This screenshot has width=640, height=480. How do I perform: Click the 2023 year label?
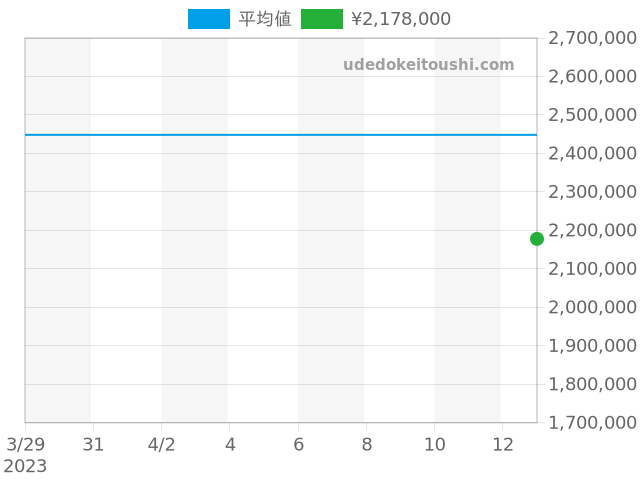(x=25, y=466)
